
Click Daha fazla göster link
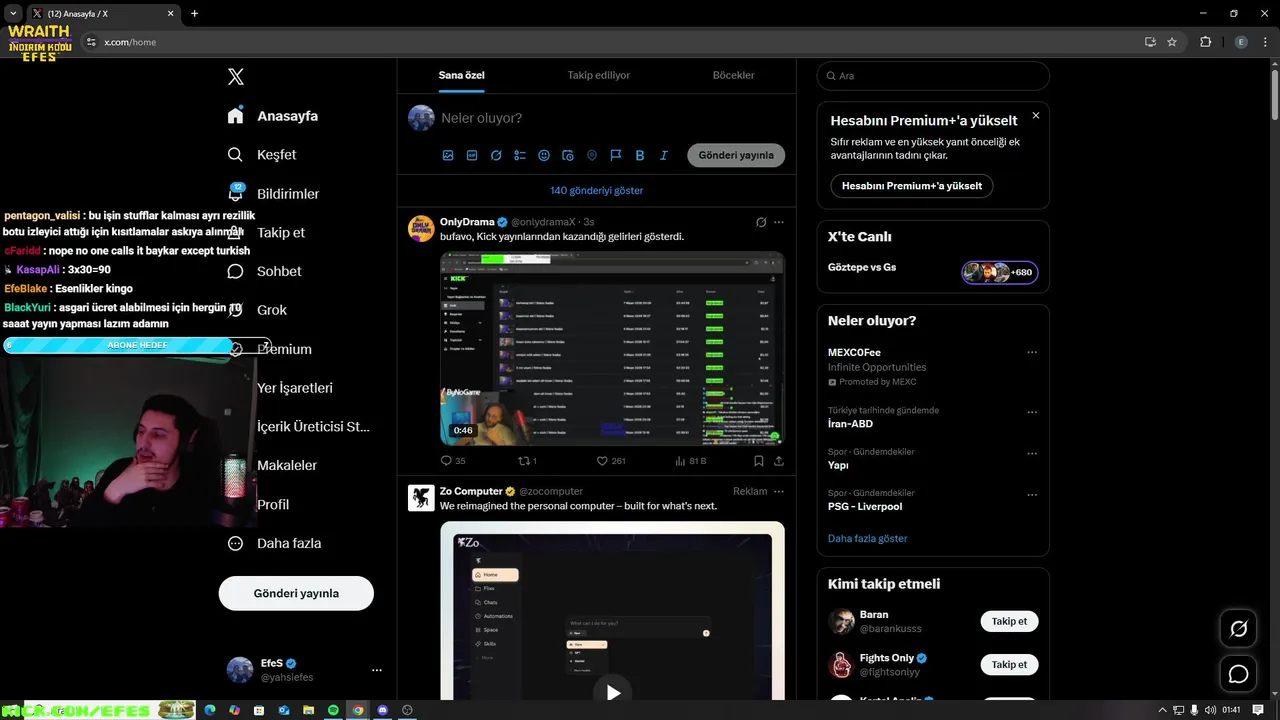867,538
